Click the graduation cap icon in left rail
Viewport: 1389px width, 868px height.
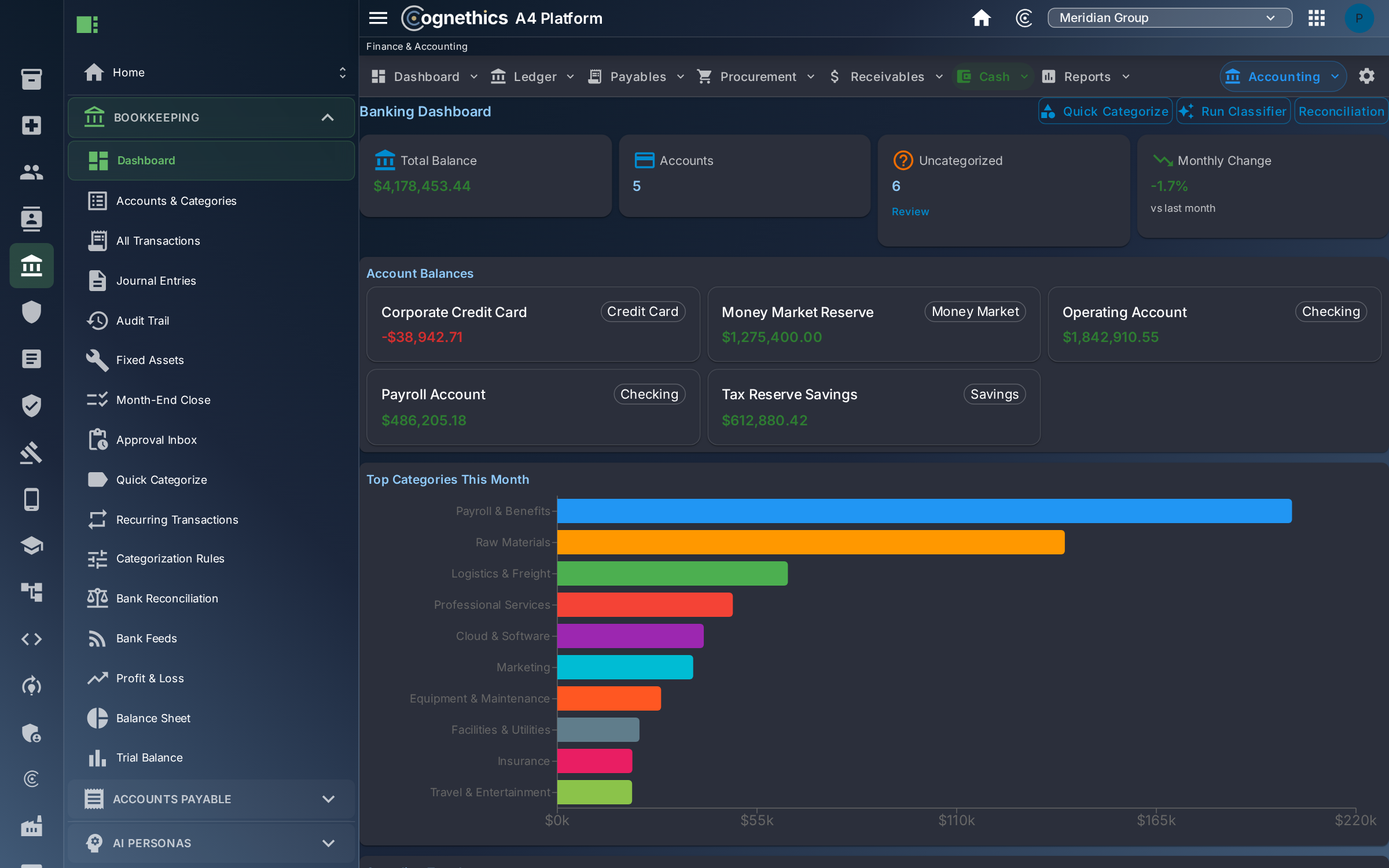click(x=31, y=546)
